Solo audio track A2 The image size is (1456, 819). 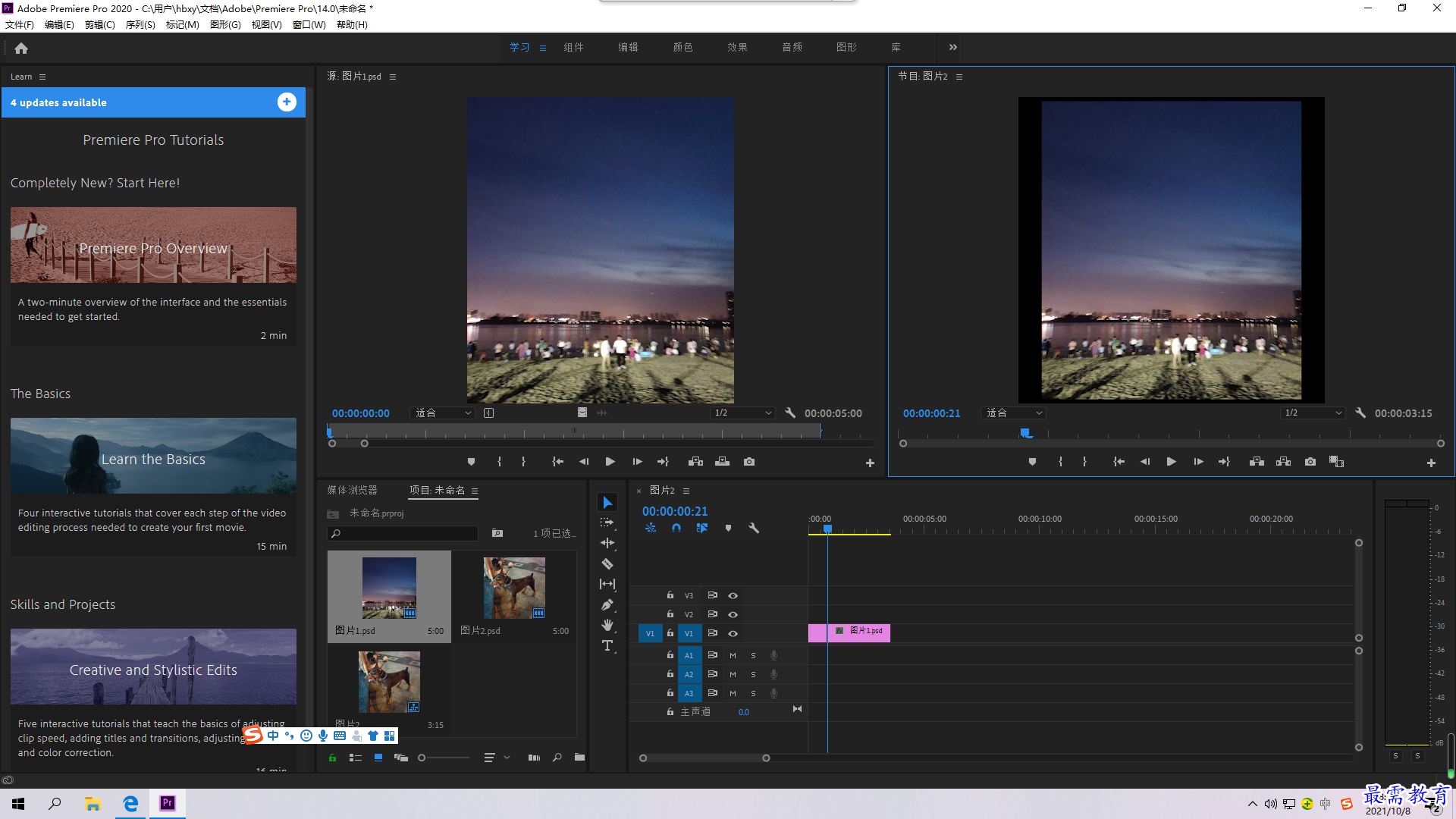point(753,674)
